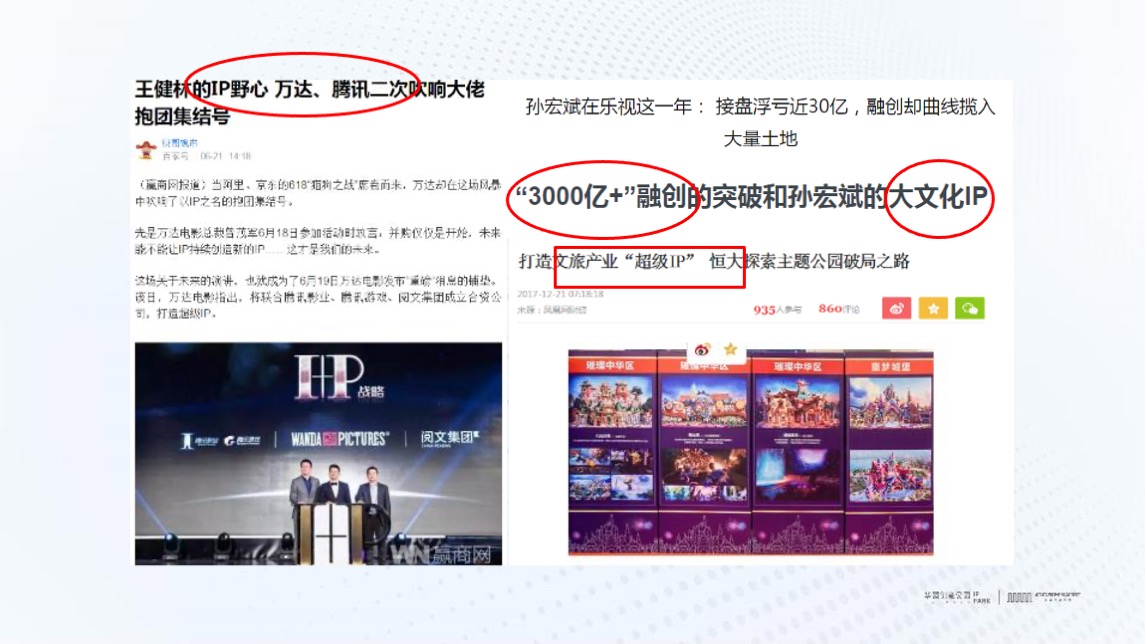1145x644 pixels.
Task: Click the 璀璨中华区 theme park thumbnail
Action: (x=610, y=450)
